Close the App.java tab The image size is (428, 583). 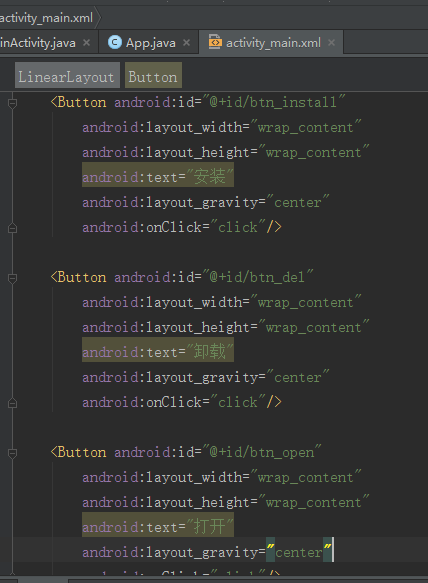(x=187, y=43)
